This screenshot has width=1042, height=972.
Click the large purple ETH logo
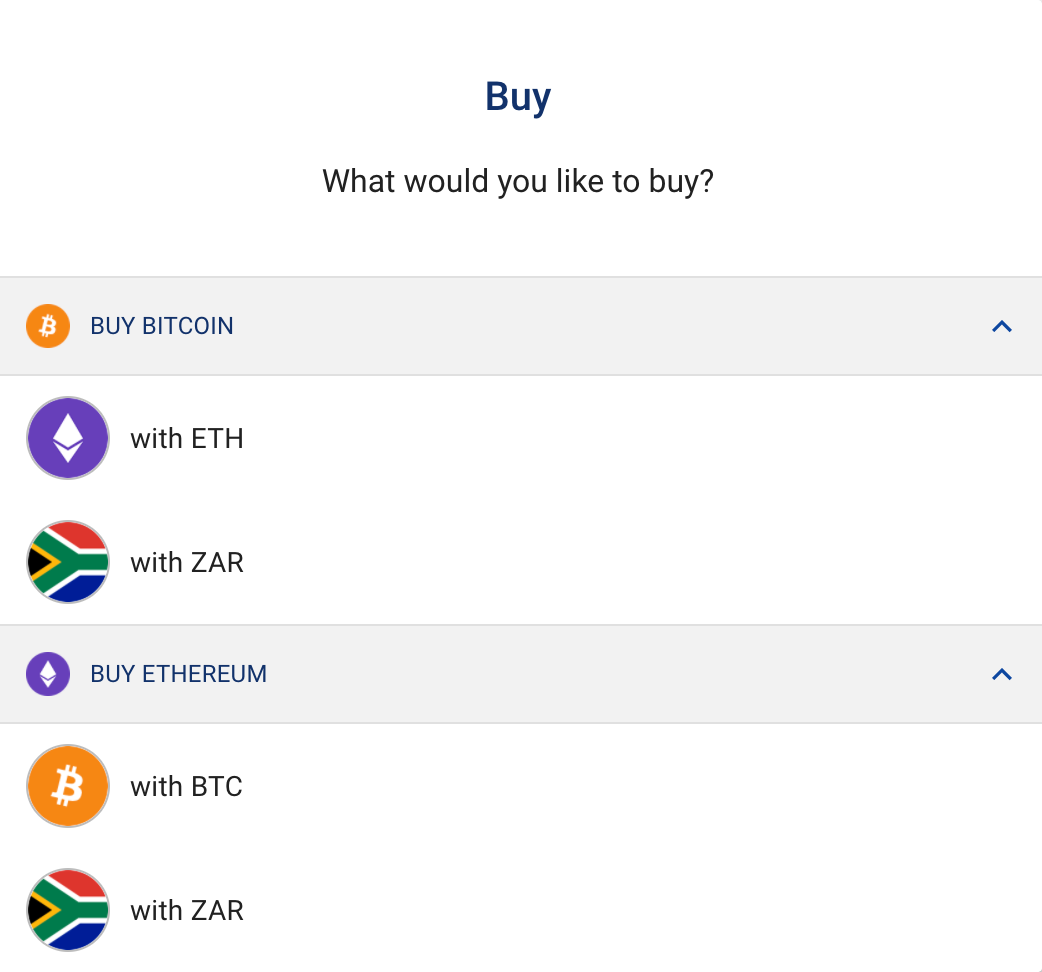pyautogui.click(x=68, y=438)
